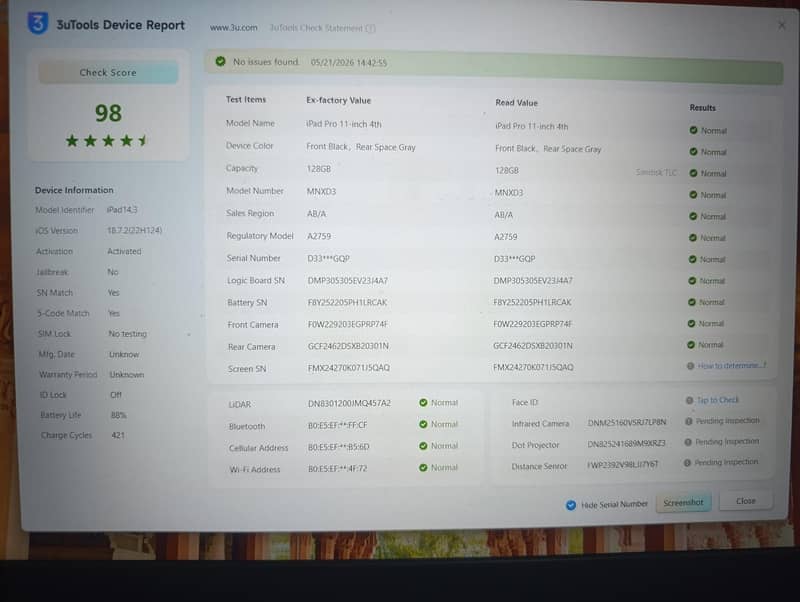Click the Activation value 'Activated'
Viewport: 800px width, 602px height.
124,252
